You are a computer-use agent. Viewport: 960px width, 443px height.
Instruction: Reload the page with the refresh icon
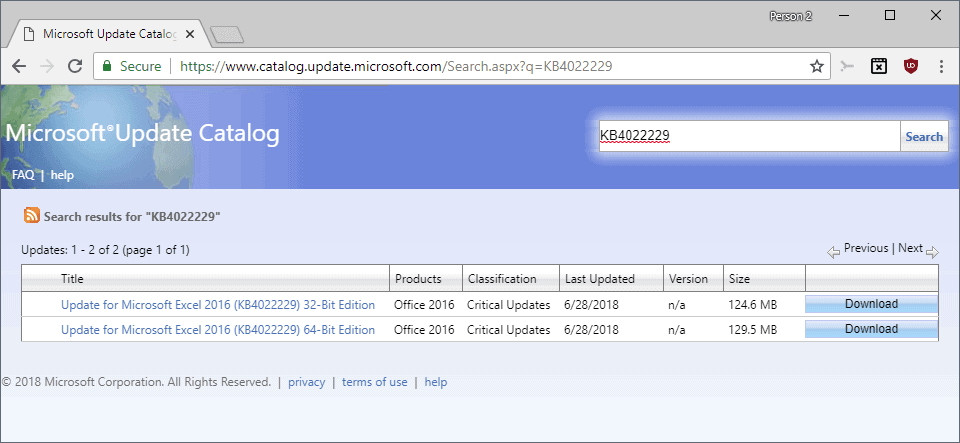click(x=75, y=66)
